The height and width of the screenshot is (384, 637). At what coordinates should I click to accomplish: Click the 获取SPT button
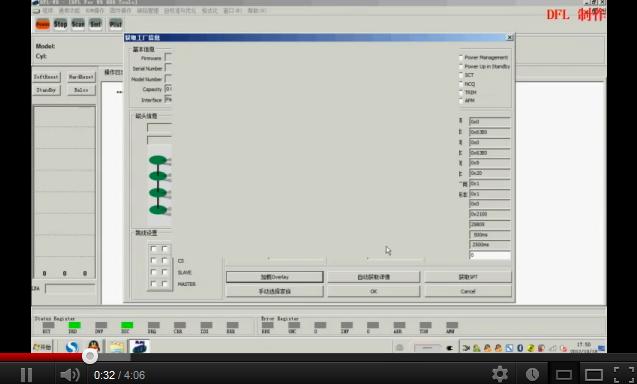(x=468, y=277)
